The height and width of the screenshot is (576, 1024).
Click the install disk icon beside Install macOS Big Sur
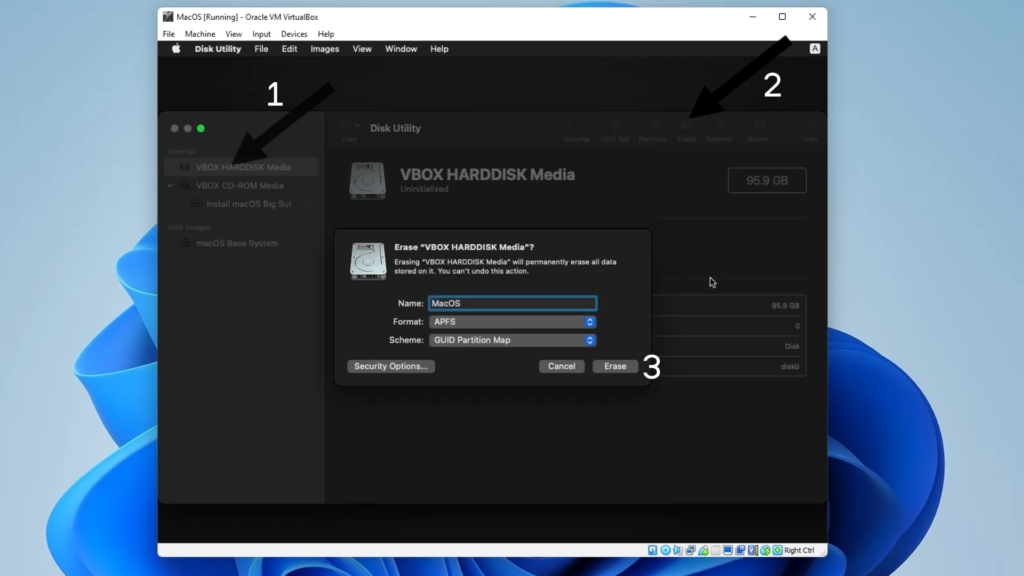click(x=195, y=204)
